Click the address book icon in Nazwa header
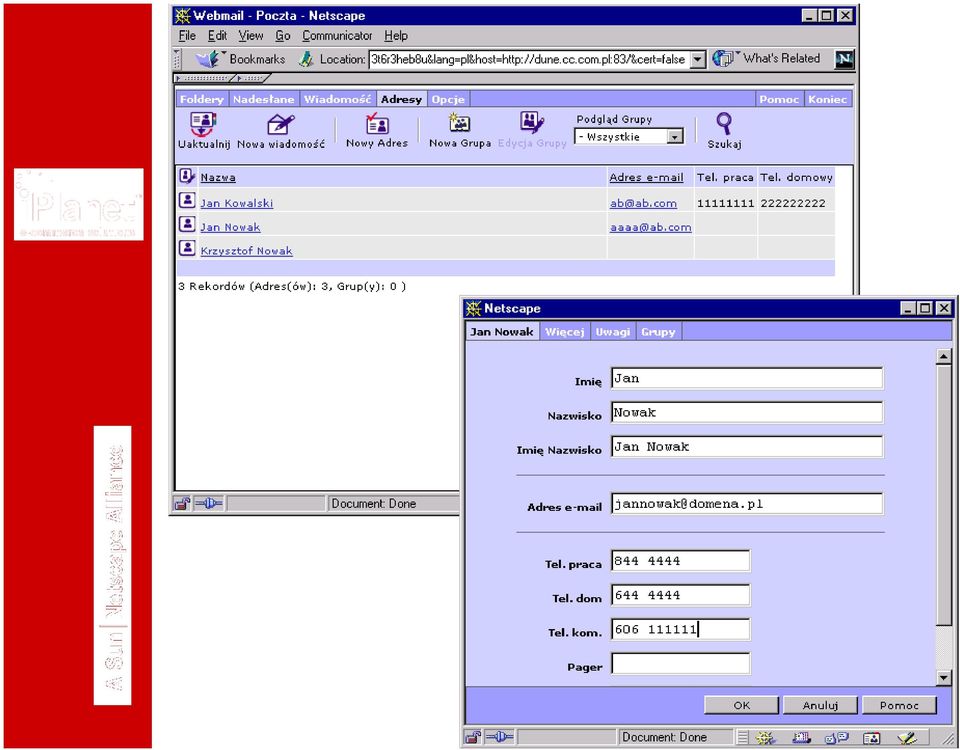960x750 pixels. coord(187,176)
